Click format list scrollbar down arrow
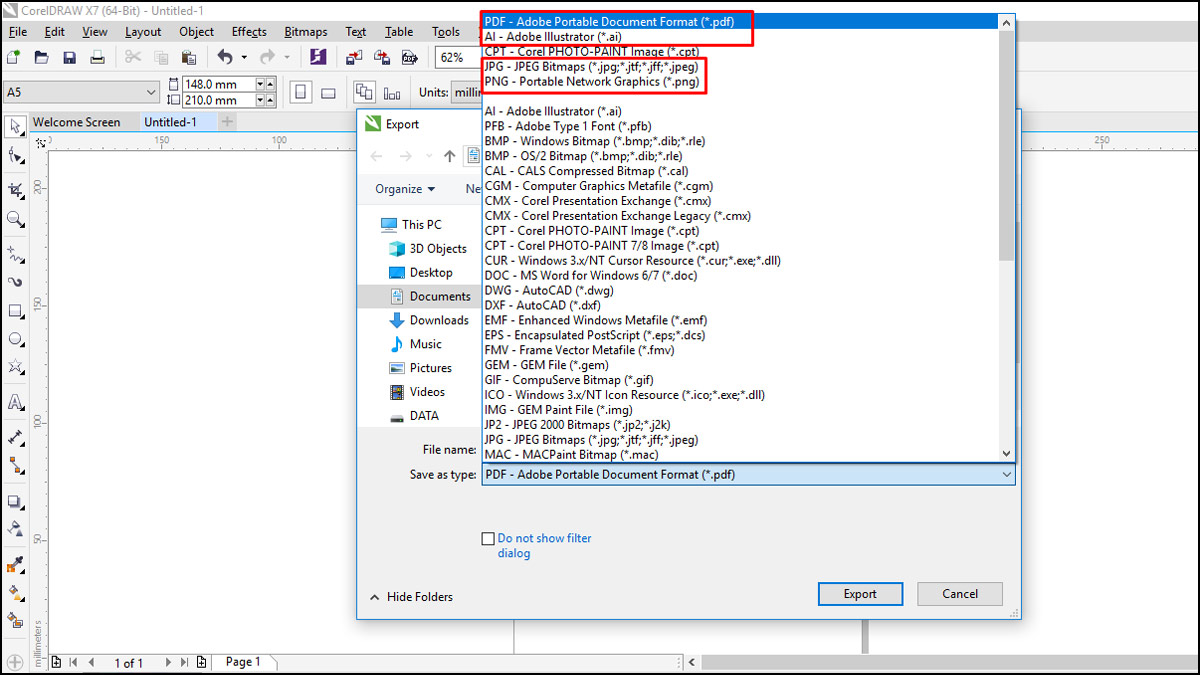Screen dimensions: 1200x675 click(x=1007, y=454)
